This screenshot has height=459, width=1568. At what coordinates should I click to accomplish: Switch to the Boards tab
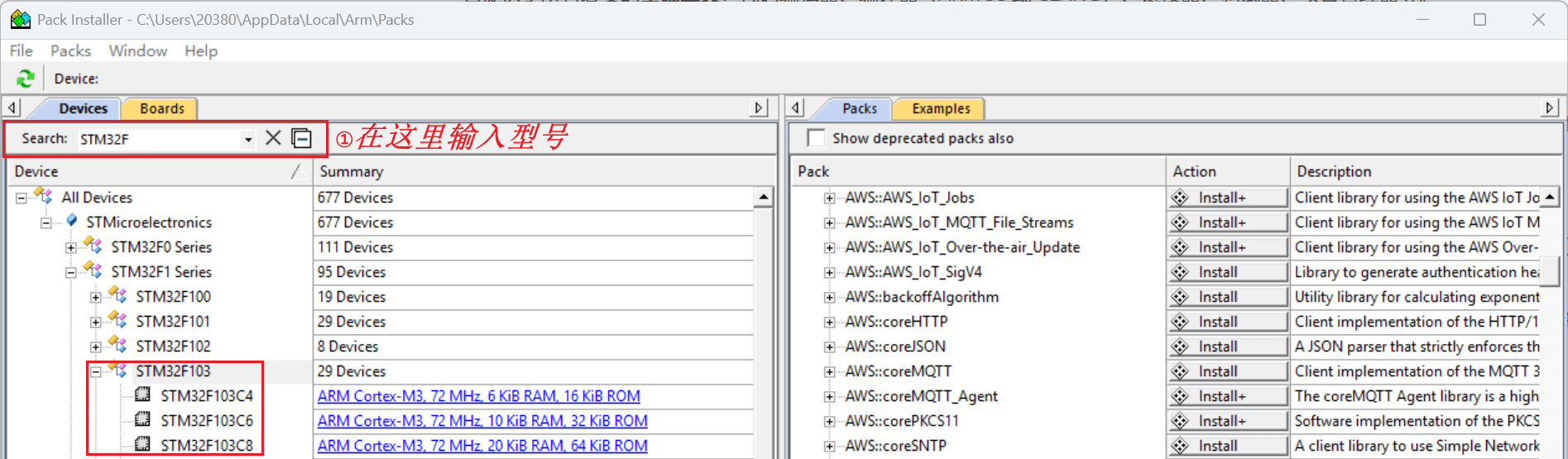(161, 108)
